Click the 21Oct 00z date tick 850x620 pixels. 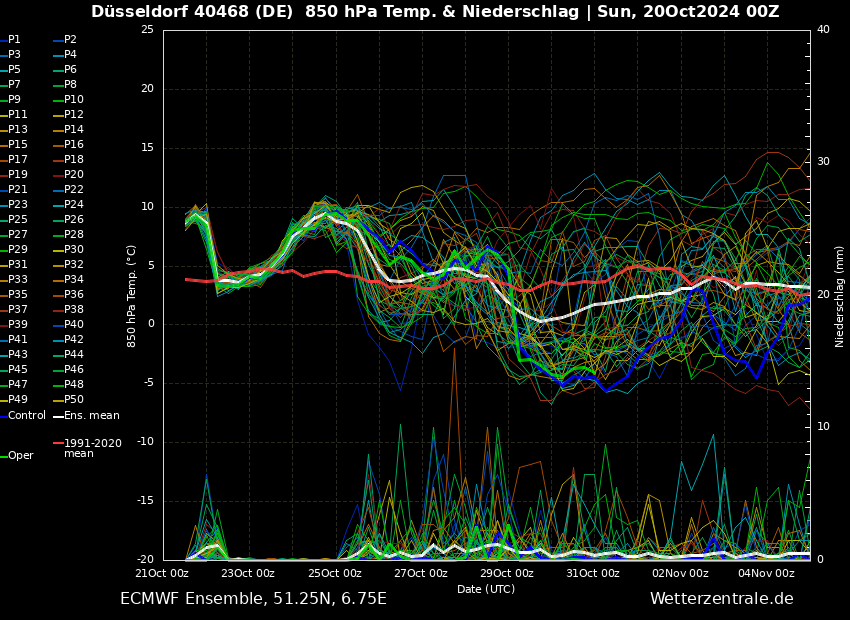coord(162,573)
